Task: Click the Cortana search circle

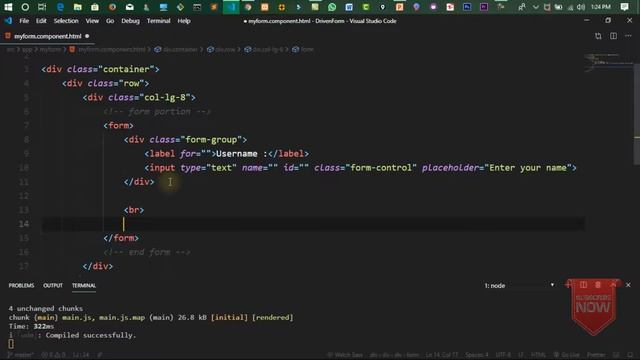Action: 25,7
